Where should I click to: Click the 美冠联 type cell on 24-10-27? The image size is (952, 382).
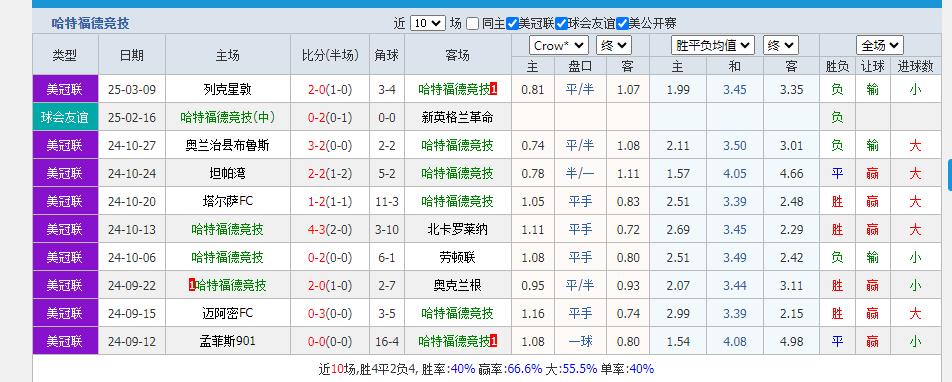65,146
